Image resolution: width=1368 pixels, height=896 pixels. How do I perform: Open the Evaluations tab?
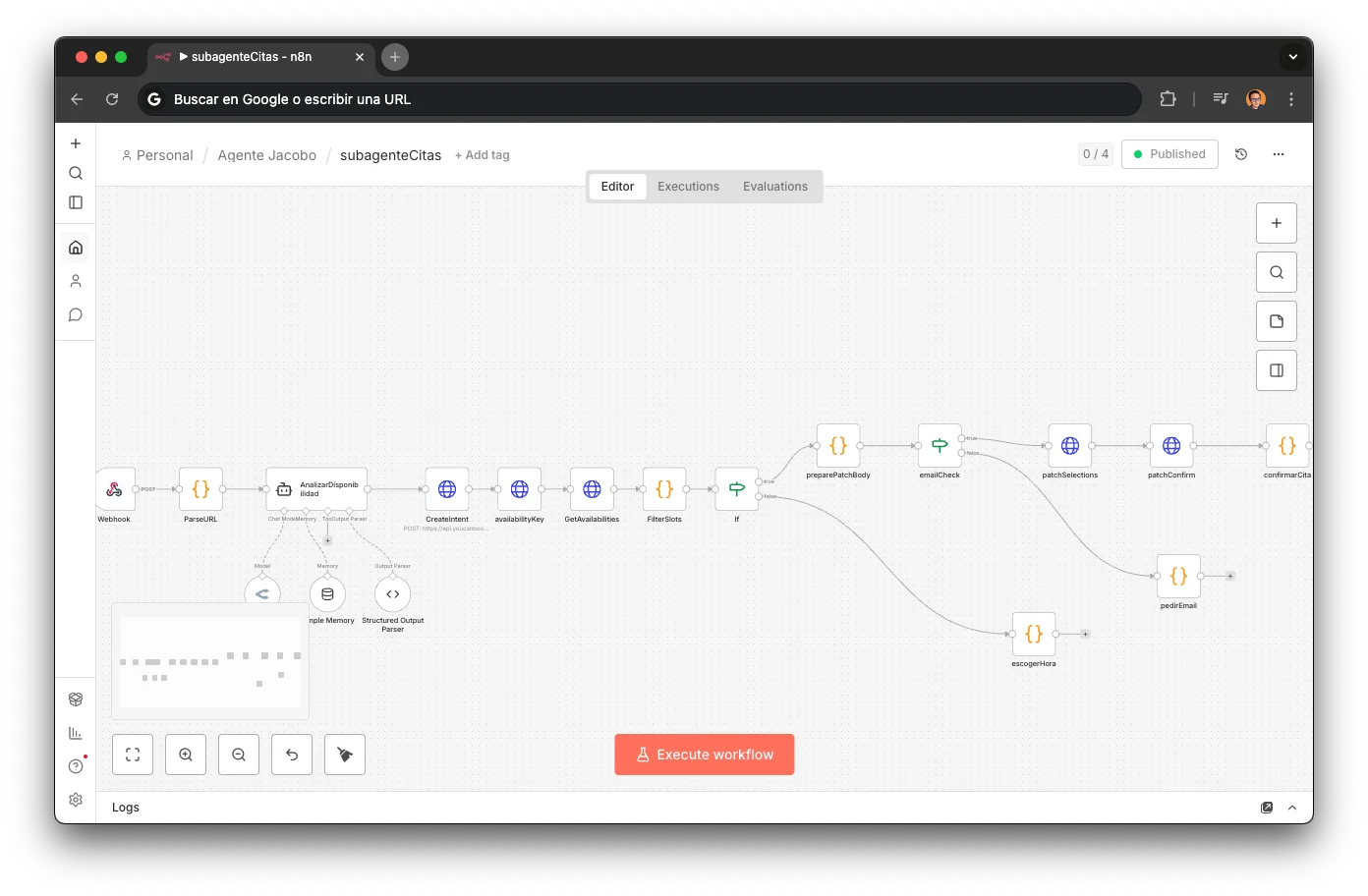pos(774,186)
